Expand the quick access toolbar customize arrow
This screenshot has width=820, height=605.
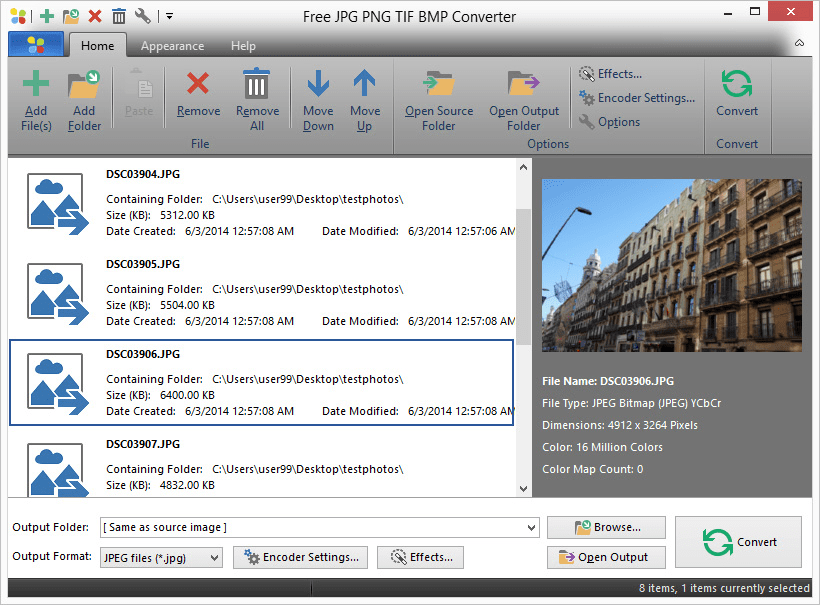click(170, 15)
